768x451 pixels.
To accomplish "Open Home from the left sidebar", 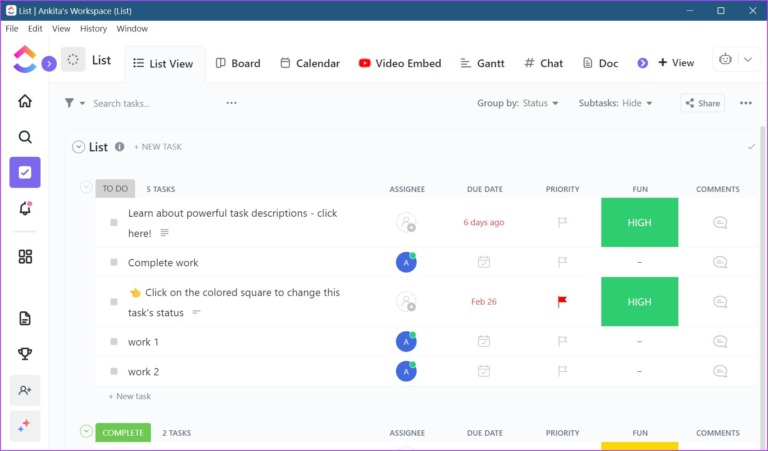I will 25,101.
